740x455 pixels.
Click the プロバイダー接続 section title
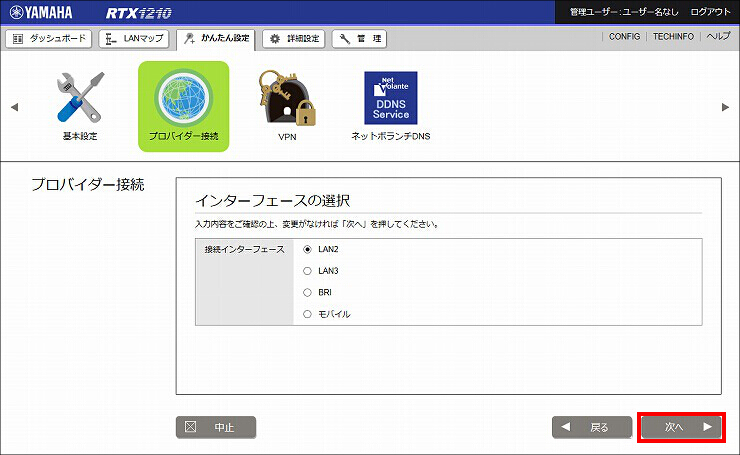click(88, 185)
